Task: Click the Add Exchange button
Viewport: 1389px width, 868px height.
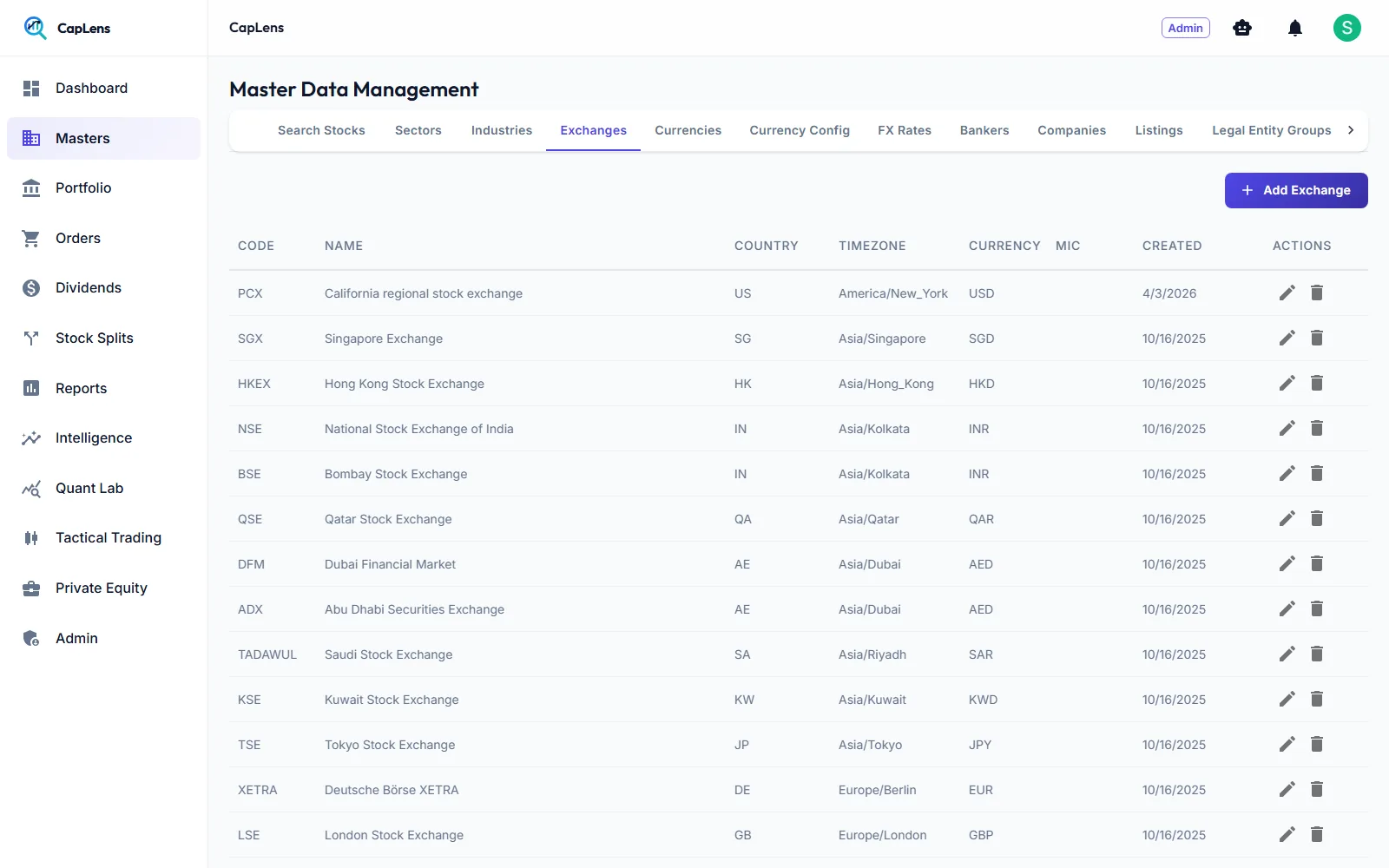Action: coord(1296,190)
